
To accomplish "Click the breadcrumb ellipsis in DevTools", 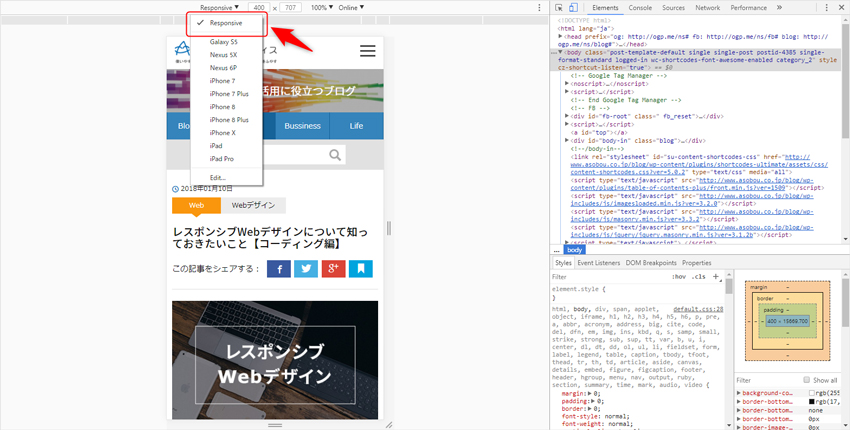I will pos(557,250).
